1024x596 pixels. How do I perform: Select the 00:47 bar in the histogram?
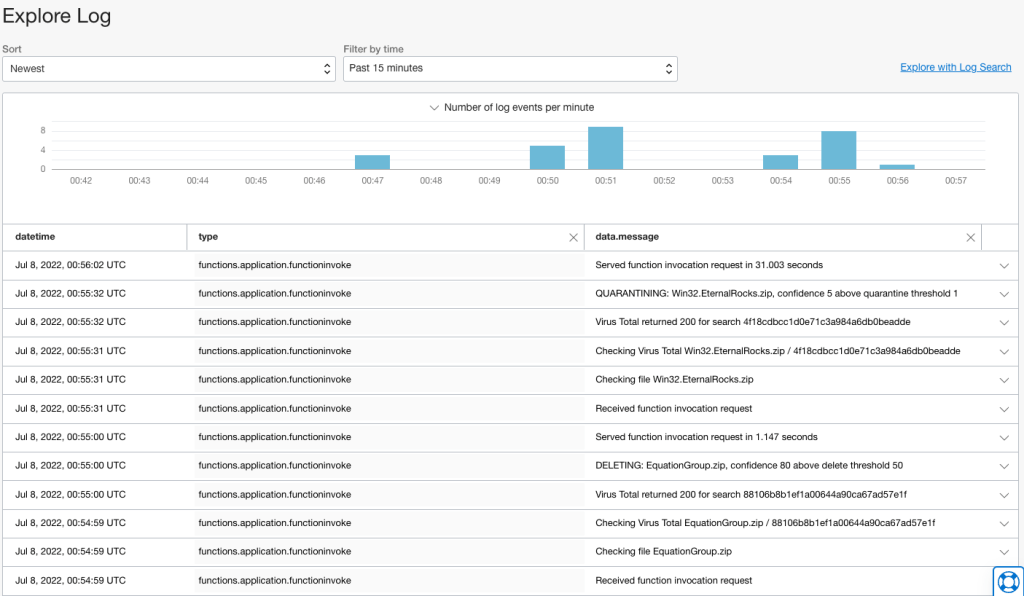[372, 162]
